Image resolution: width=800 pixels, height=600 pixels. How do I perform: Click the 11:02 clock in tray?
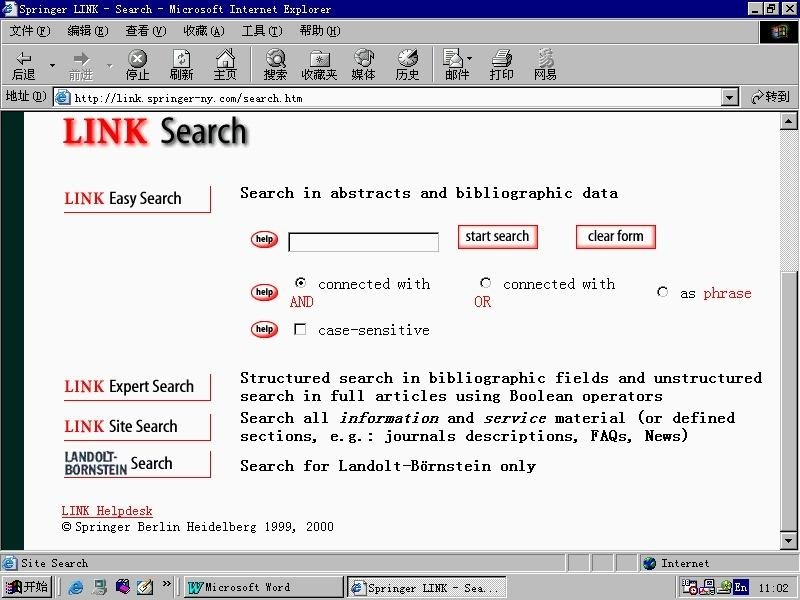pos(773,588)
